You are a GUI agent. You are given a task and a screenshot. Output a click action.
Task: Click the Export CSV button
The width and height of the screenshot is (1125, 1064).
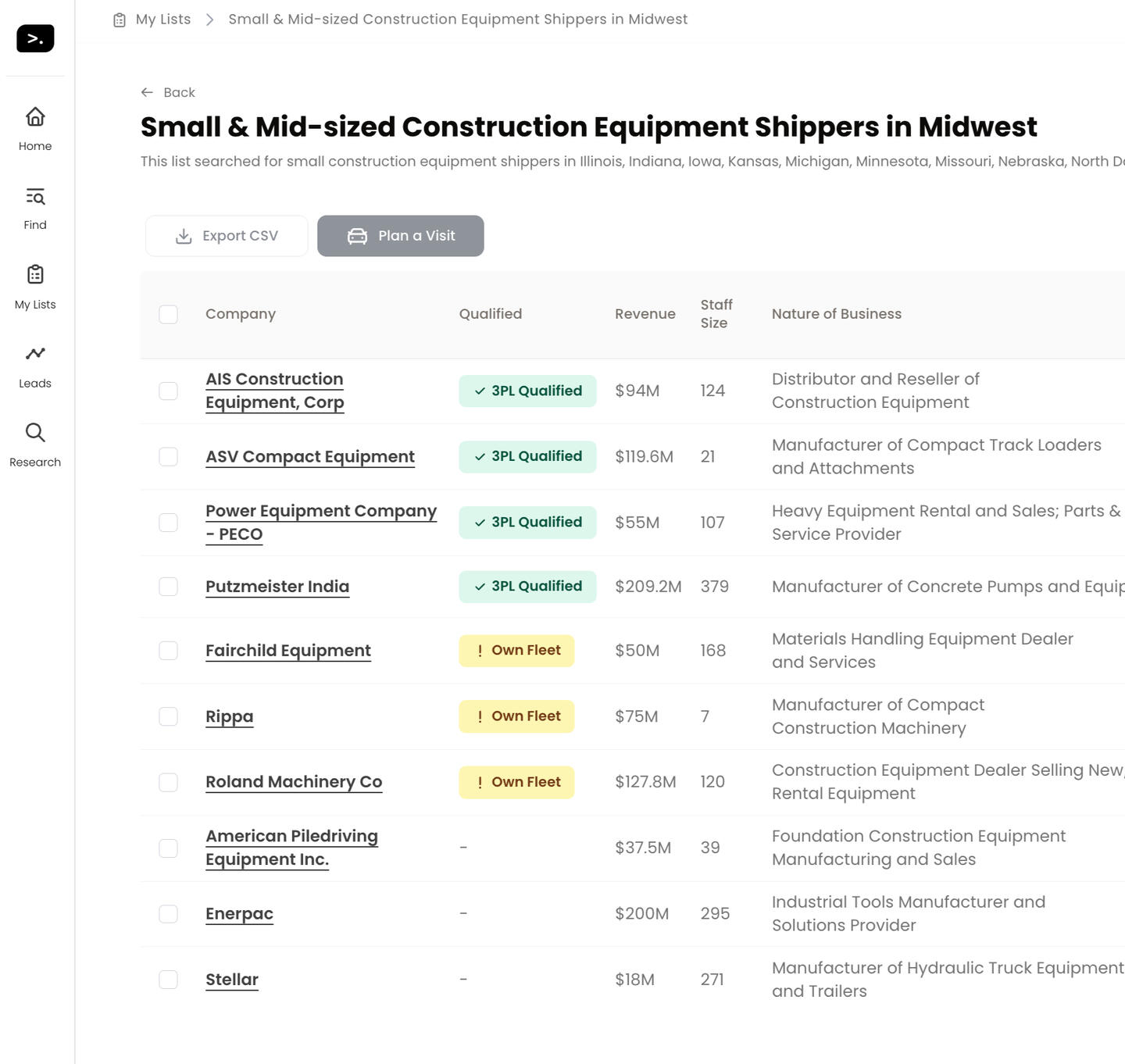pyautogui.click(x=227, y=236)
